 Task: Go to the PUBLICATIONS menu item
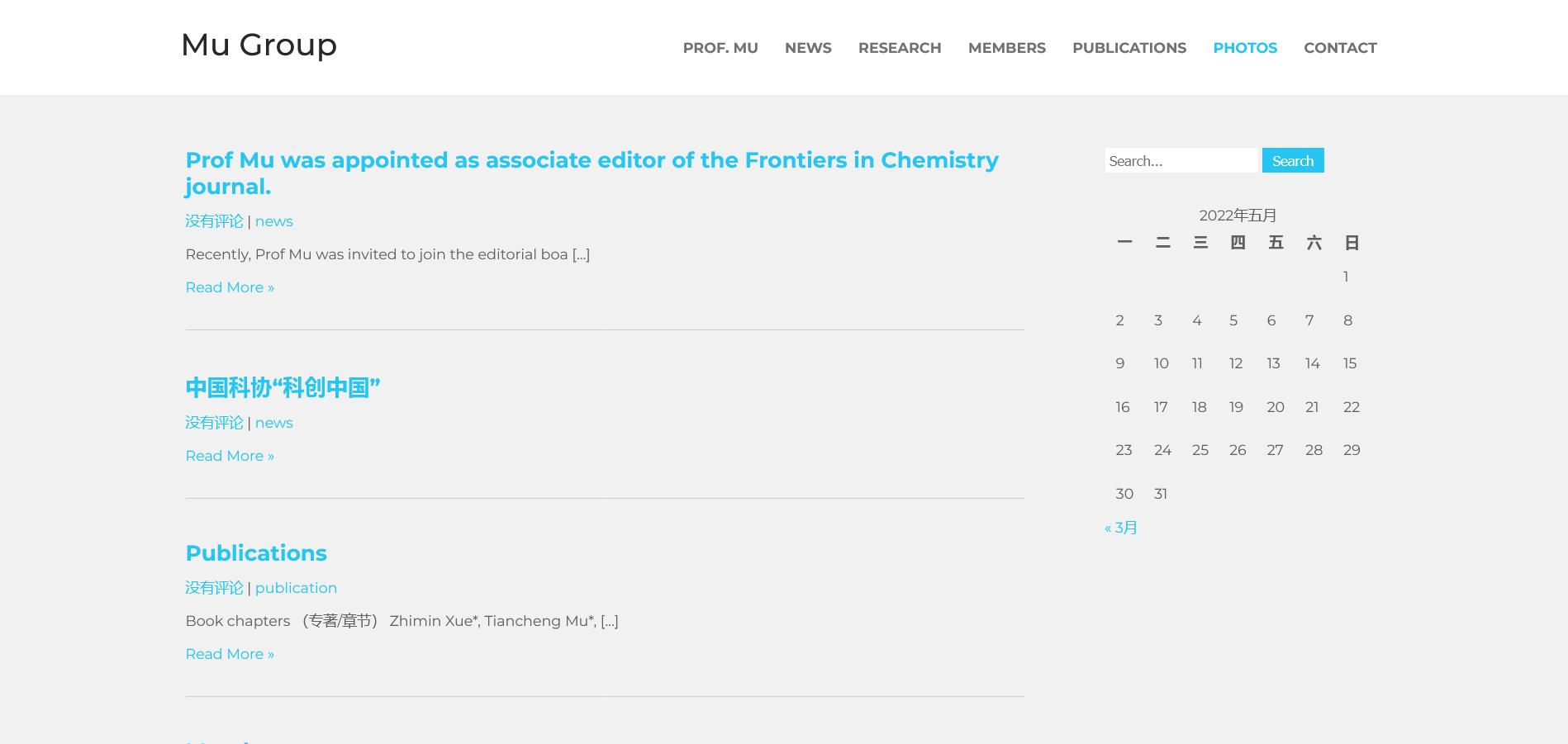pos(1128,48)
